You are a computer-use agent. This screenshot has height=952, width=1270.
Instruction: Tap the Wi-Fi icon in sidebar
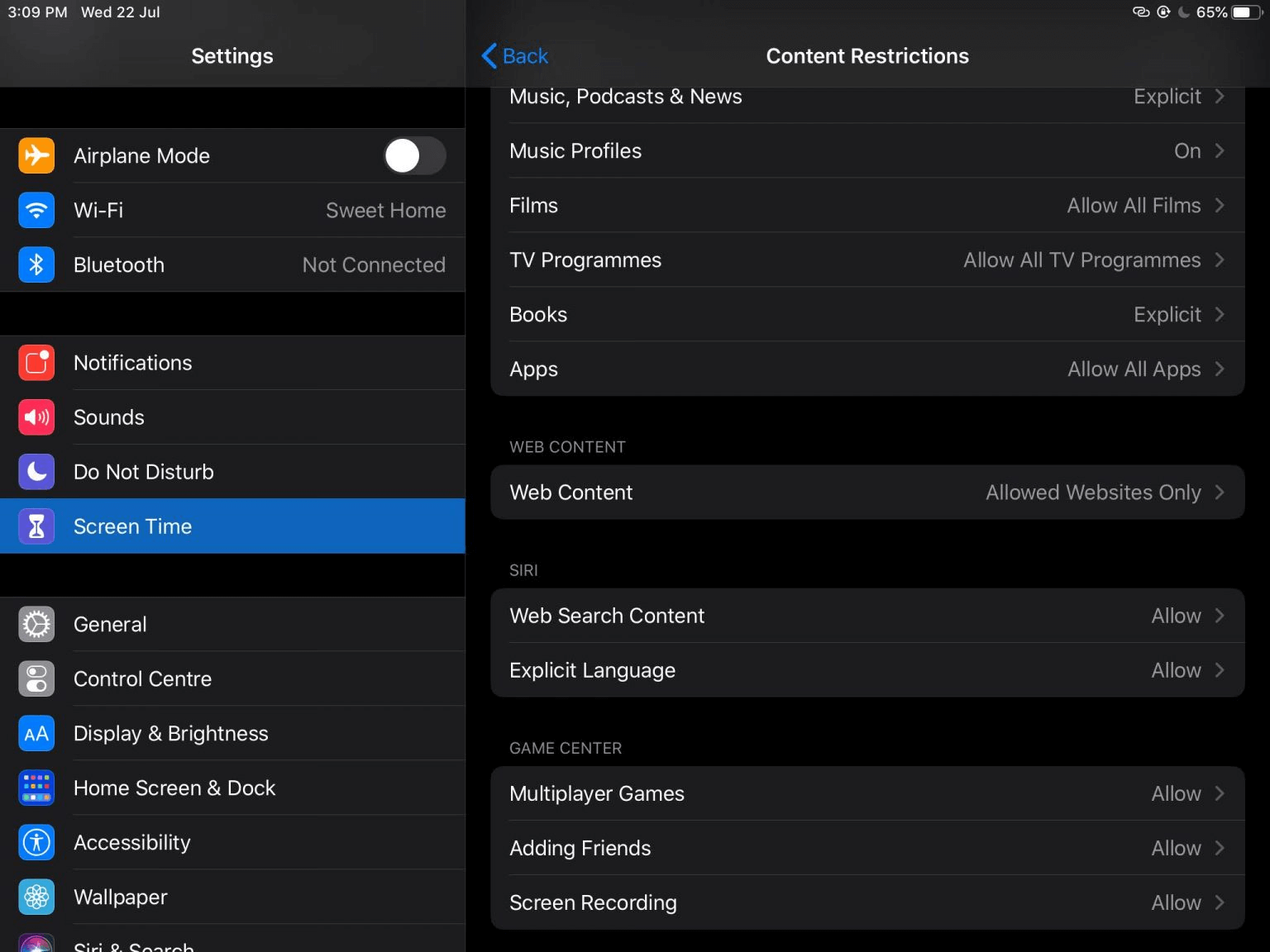36,210
